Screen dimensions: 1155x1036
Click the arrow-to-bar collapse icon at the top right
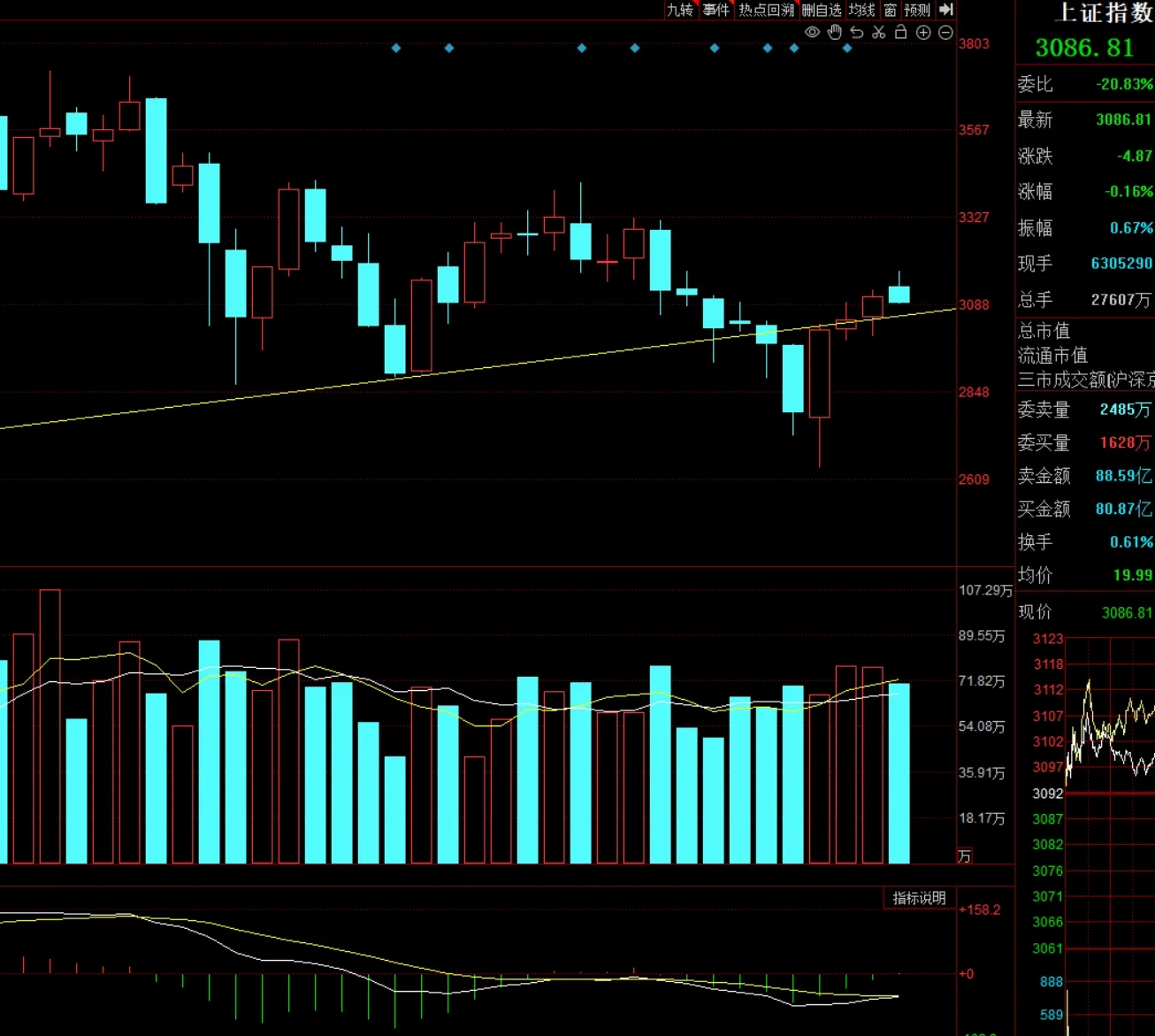click(x=946, y=10)
